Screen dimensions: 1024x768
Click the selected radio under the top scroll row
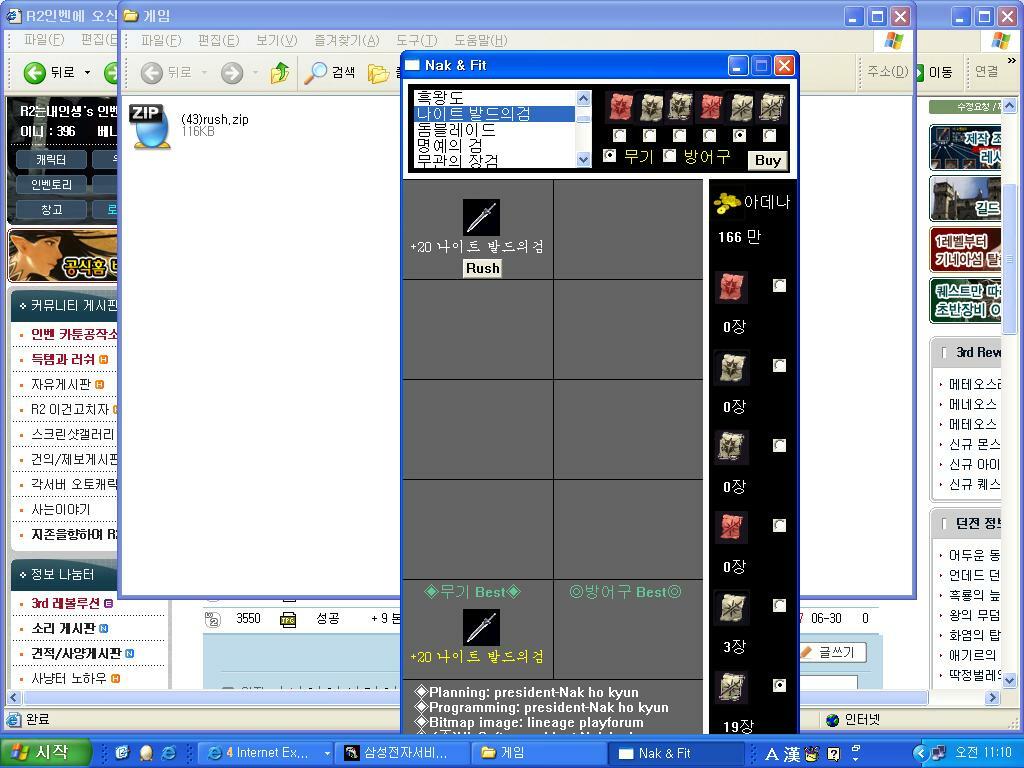coord(739,135)
